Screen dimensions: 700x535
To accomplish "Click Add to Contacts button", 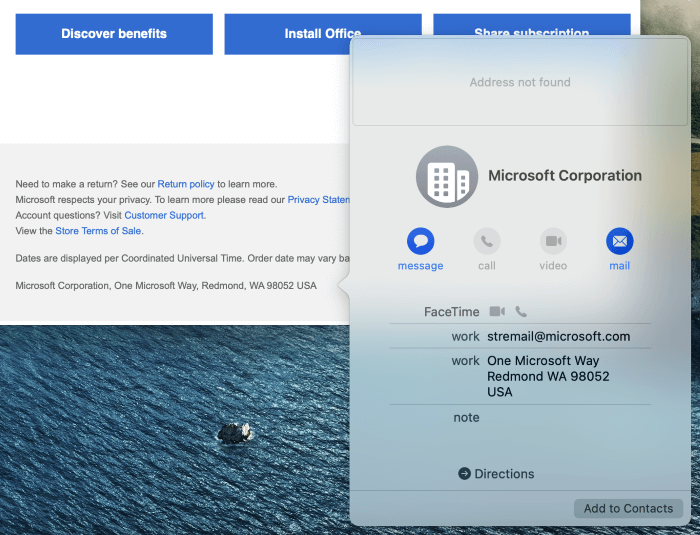I will tap(628, 509).
